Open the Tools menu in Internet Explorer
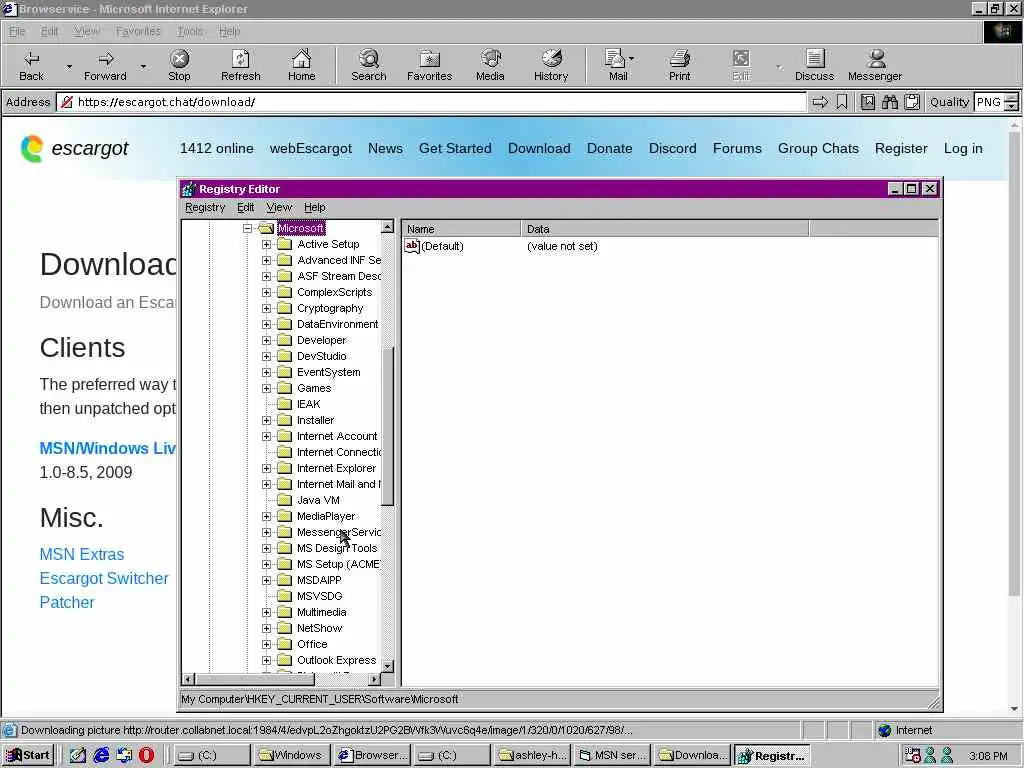This screenshot has height=768, width=1024. tap(189, 31)
